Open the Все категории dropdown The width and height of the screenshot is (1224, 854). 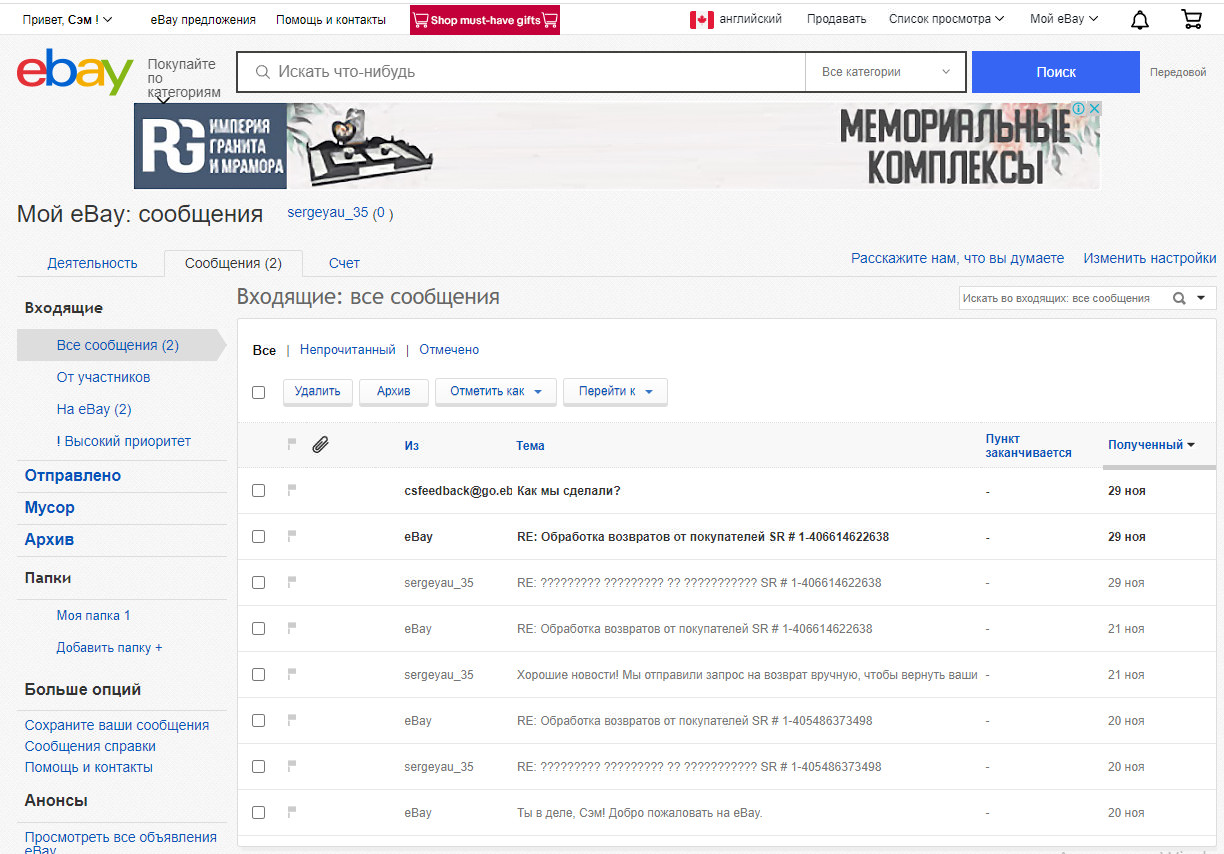tap(885, 72)
